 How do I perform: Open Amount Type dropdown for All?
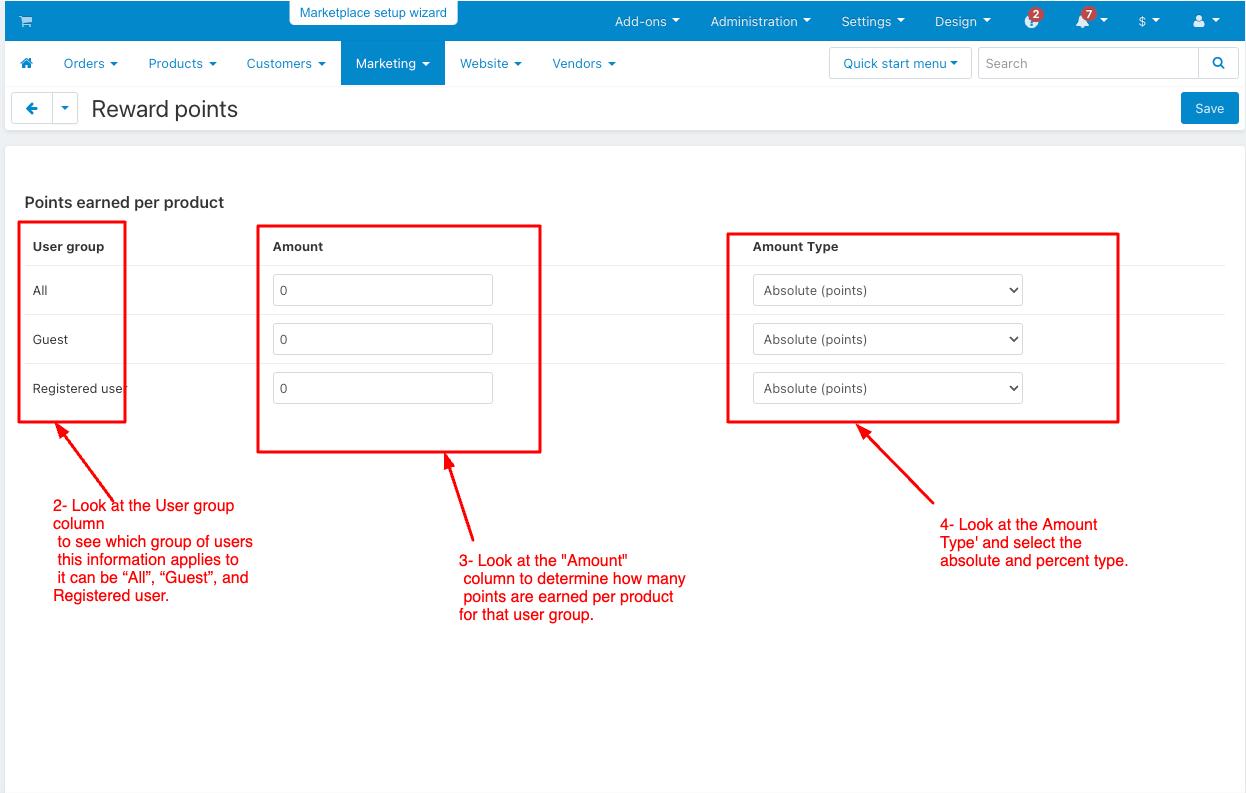[x=887, y=290]
